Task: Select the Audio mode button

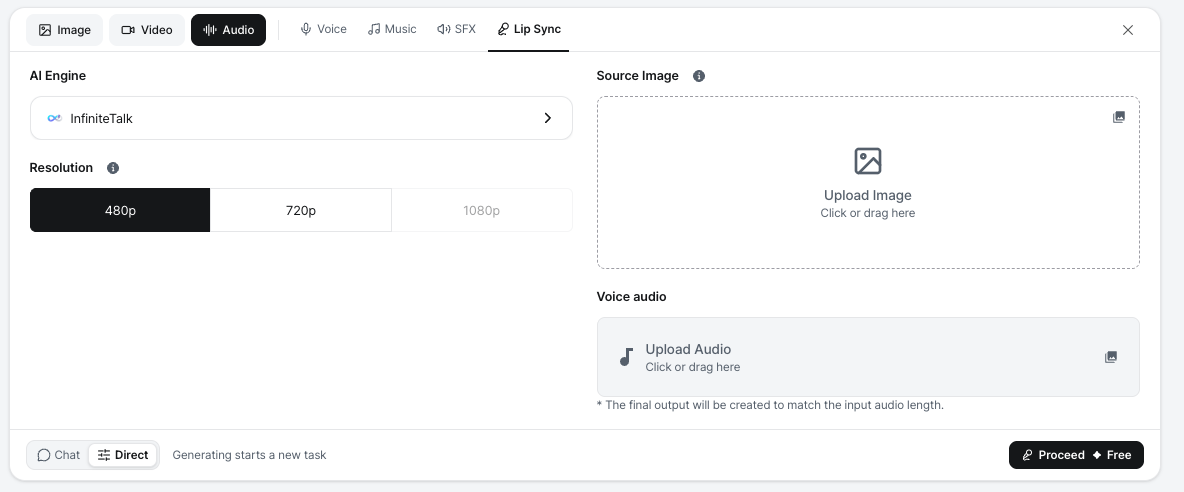Action: pyautogui.click(x=228, y=30)
